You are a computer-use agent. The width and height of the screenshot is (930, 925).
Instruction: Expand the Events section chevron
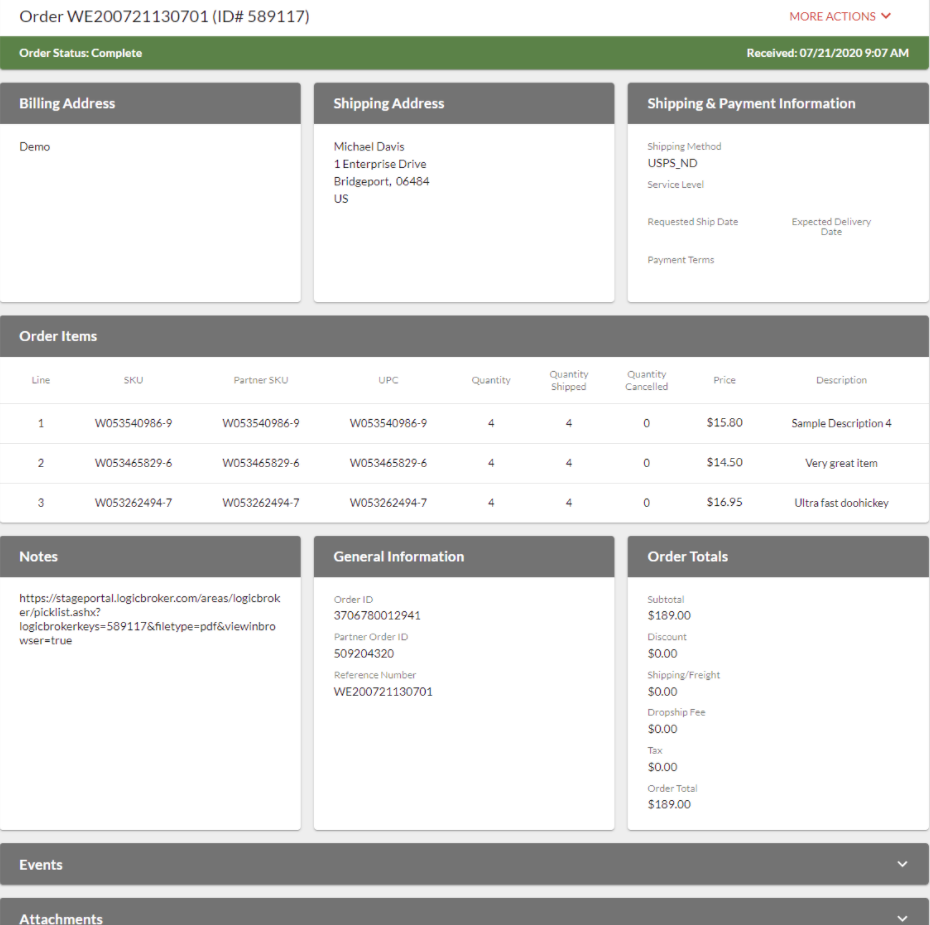[902, 865]
